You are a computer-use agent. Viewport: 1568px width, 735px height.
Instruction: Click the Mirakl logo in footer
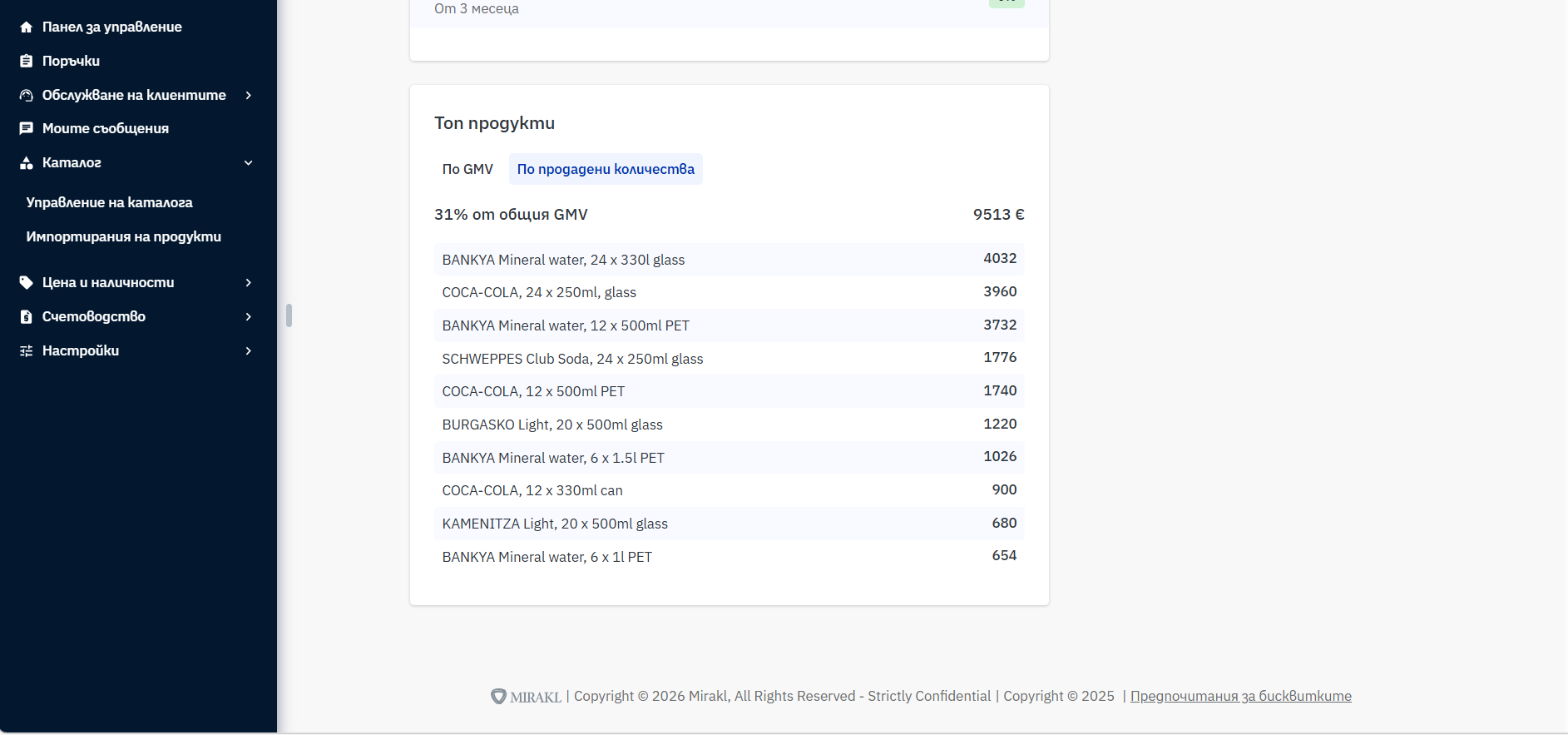coord(526,697)
